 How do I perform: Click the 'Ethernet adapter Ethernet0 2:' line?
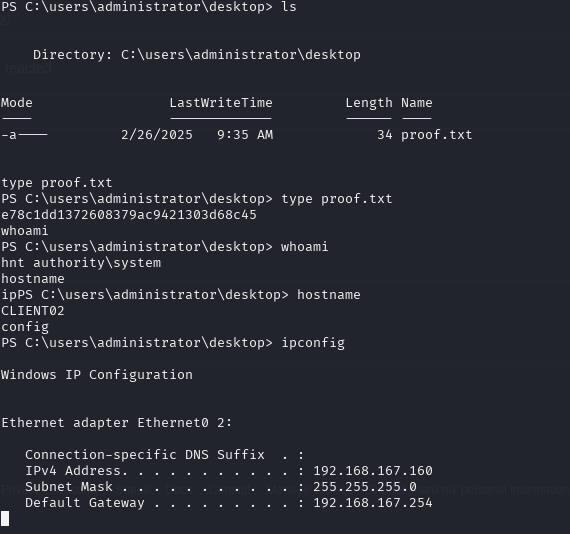(x=117, y=423)
